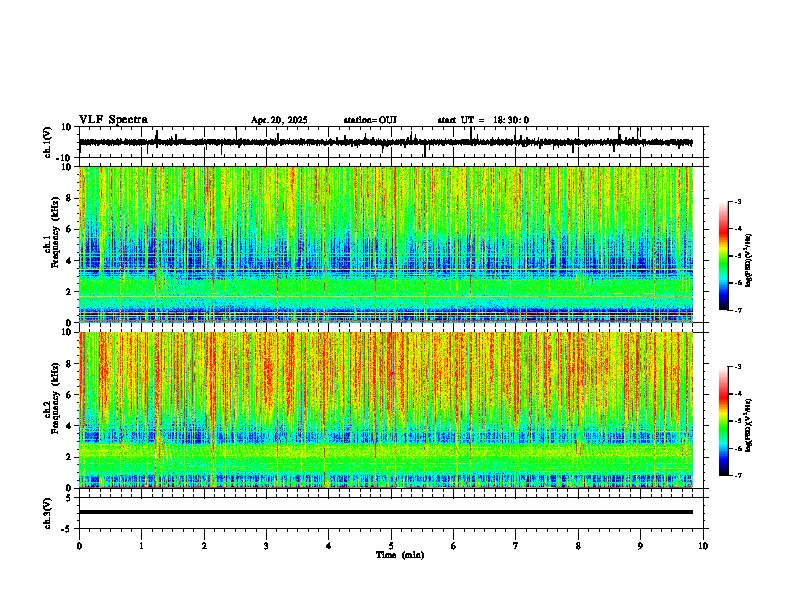Click the '6' tick on the time axis
The image size is (792, 612).
(x=453, y=546)
